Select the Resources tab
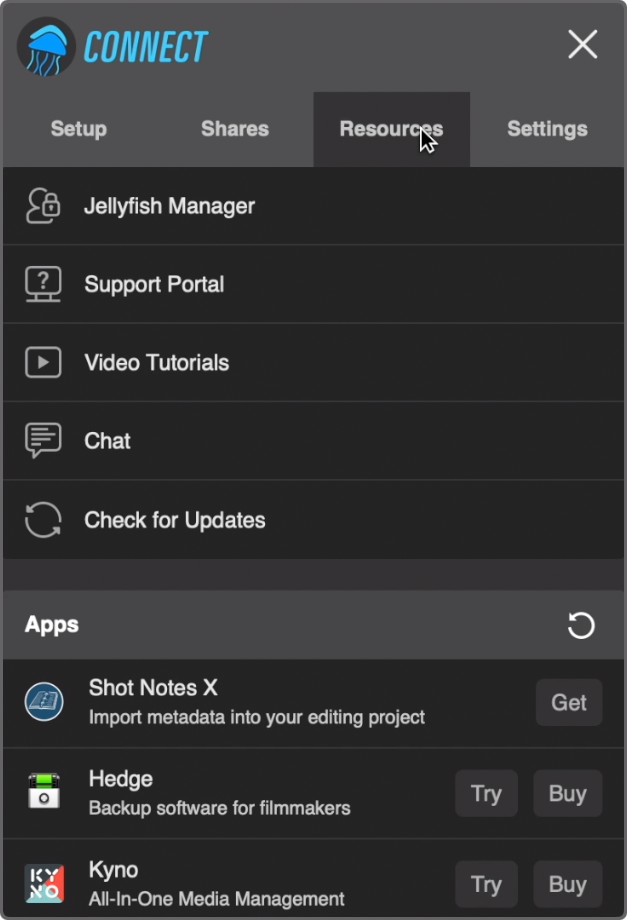This screenshot has height=920, width=627. pyautogui.click(x=391, y=129)
